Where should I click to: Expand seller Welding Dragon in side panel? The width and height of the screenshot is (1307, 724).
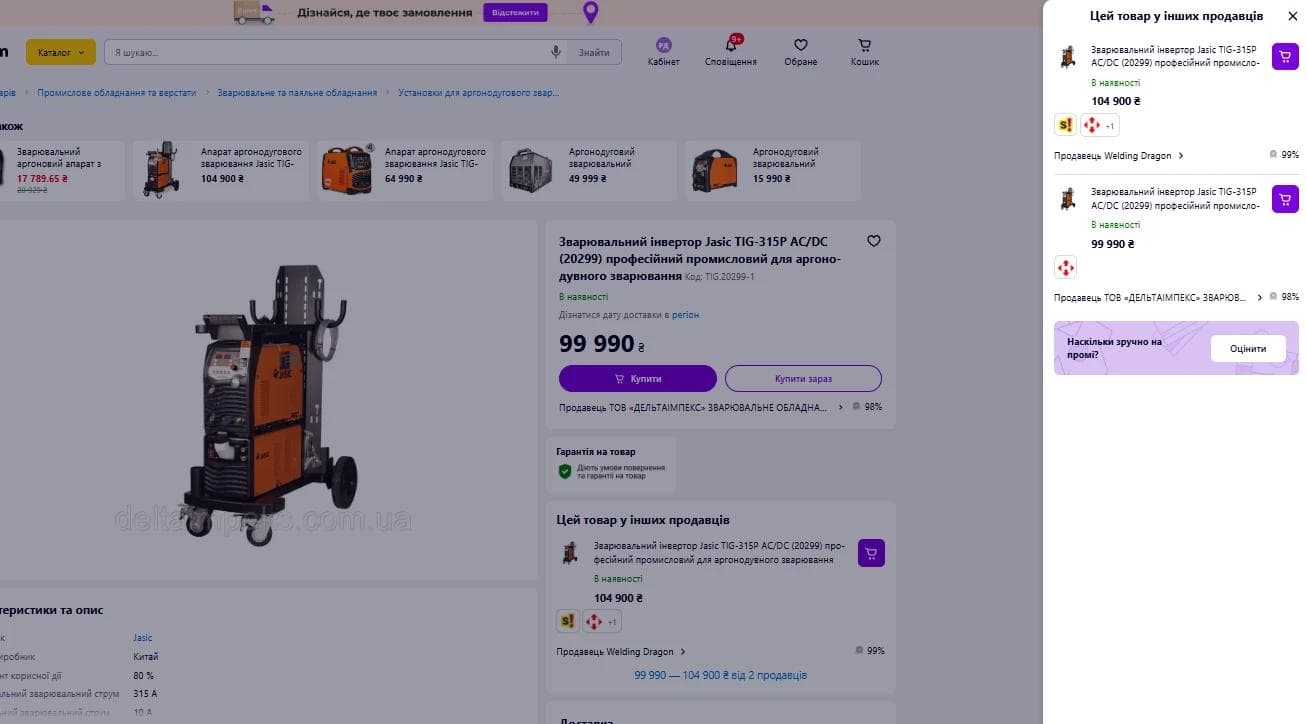pos(1119,156)
